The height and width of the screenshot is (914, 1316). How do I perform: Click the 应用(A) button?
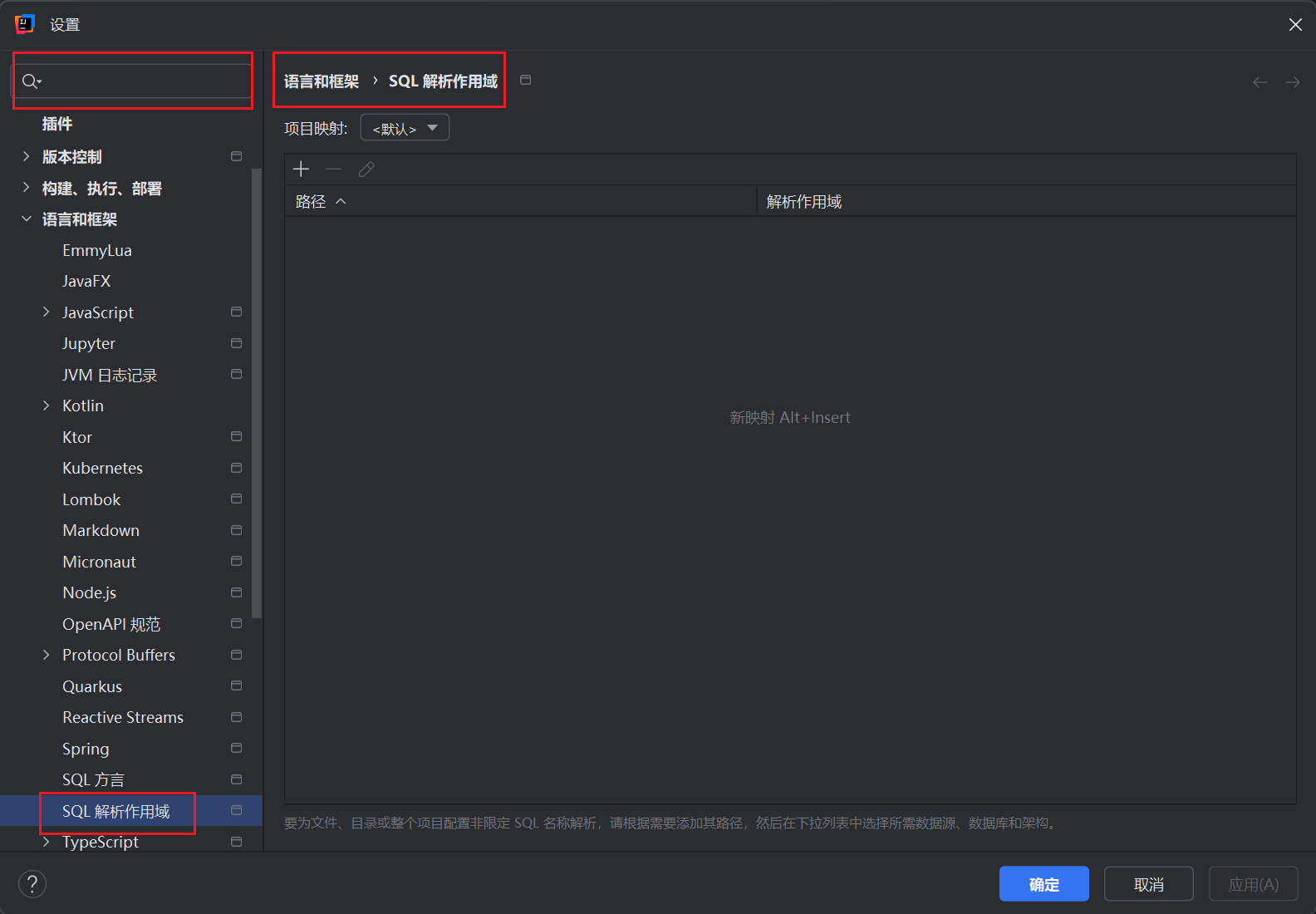point(1254,884)
